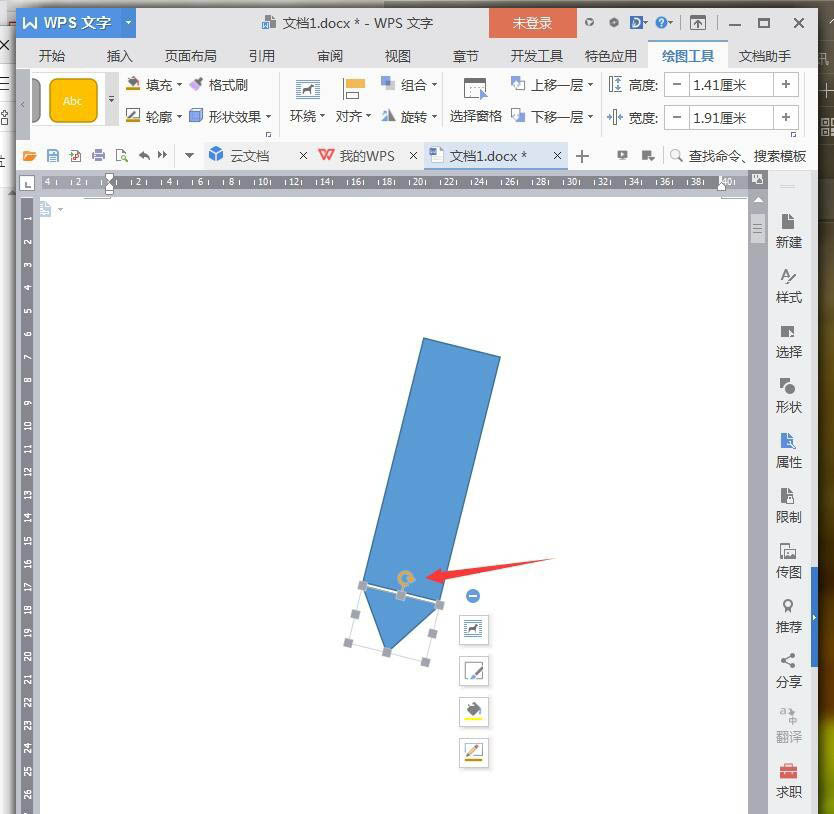Screen dimensions: 834x814
Task: Open the 填充 fill dropdown
Action: 154,85
